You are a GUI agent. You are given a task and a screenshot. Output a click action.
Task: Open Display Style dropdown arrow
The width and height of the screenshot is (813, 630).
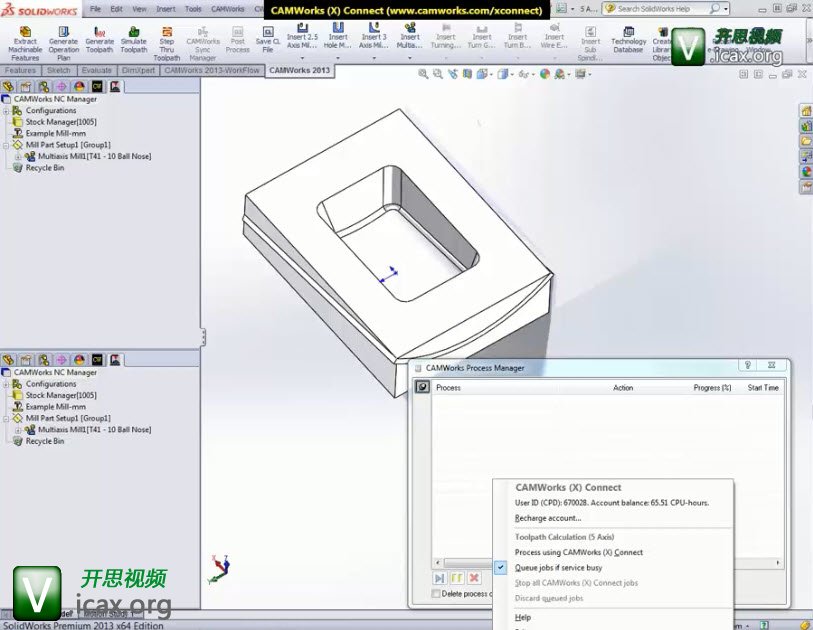point(512,75)
